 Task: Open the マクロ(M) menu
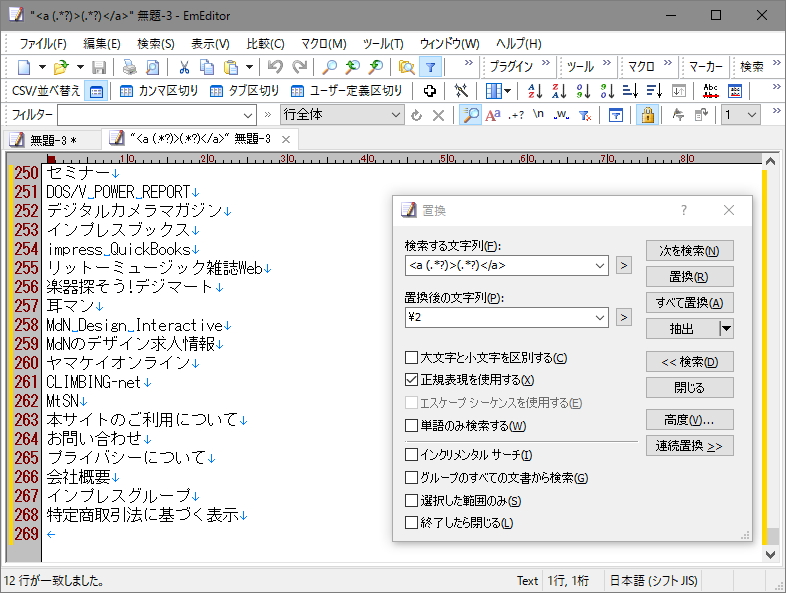[323, 44]
